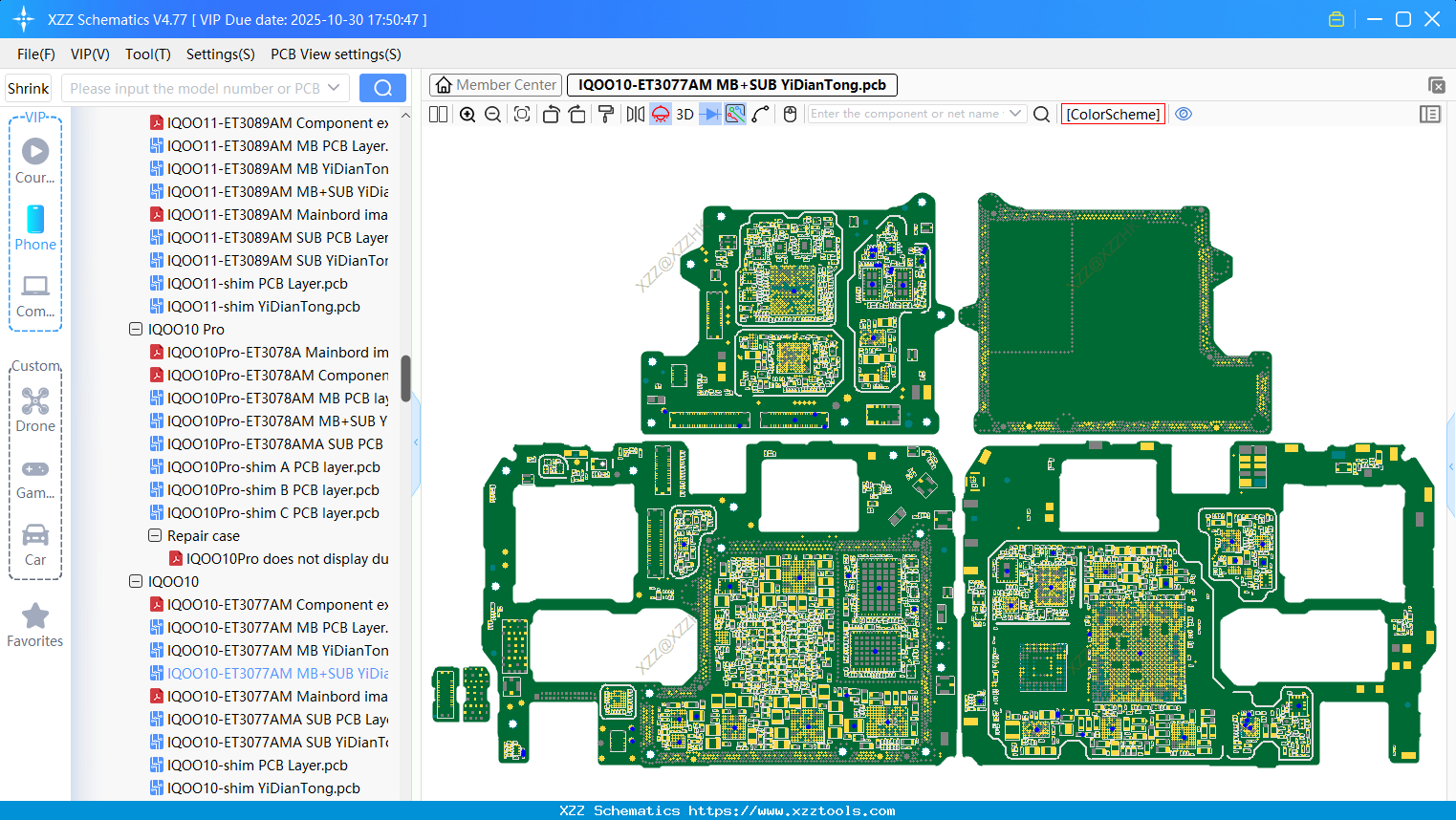Open IQOO10Pro-shim A PCB layer.pcb
1456x820 pixels.
click(x=265, y=466)
